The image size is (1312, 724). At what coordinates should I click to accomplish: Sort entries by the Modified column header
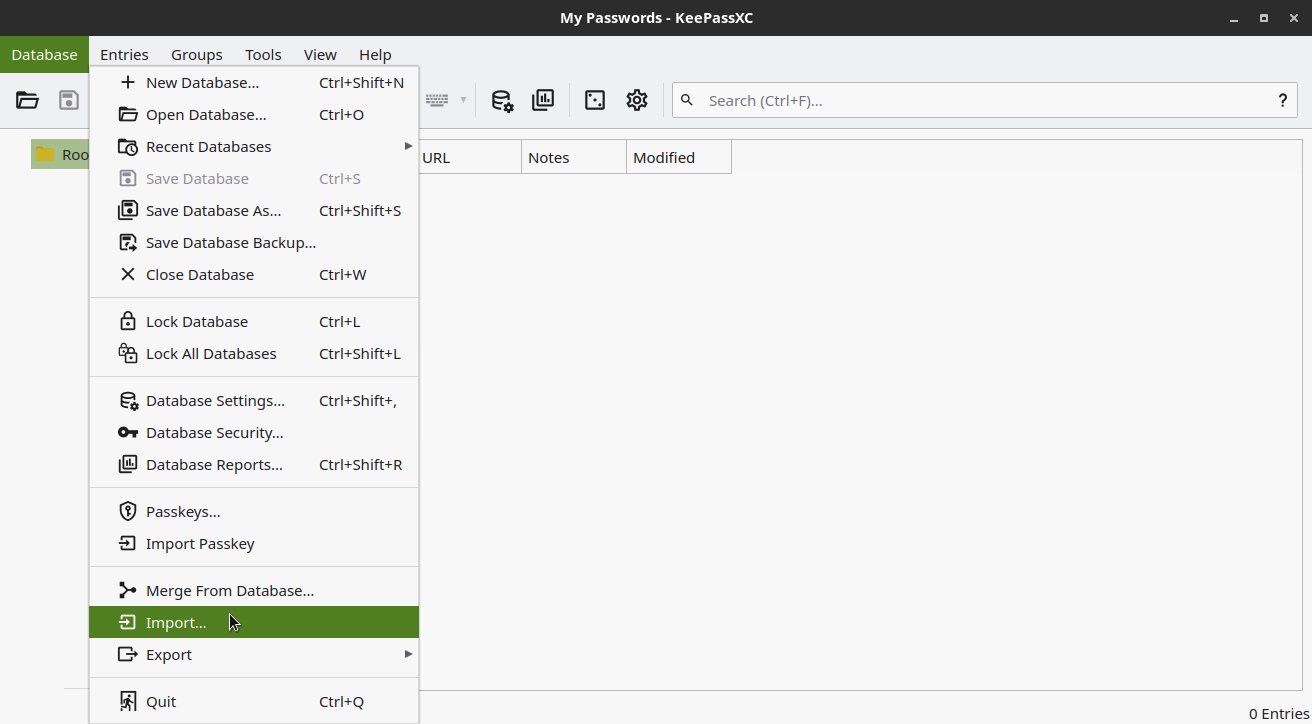tap(679, 158)
